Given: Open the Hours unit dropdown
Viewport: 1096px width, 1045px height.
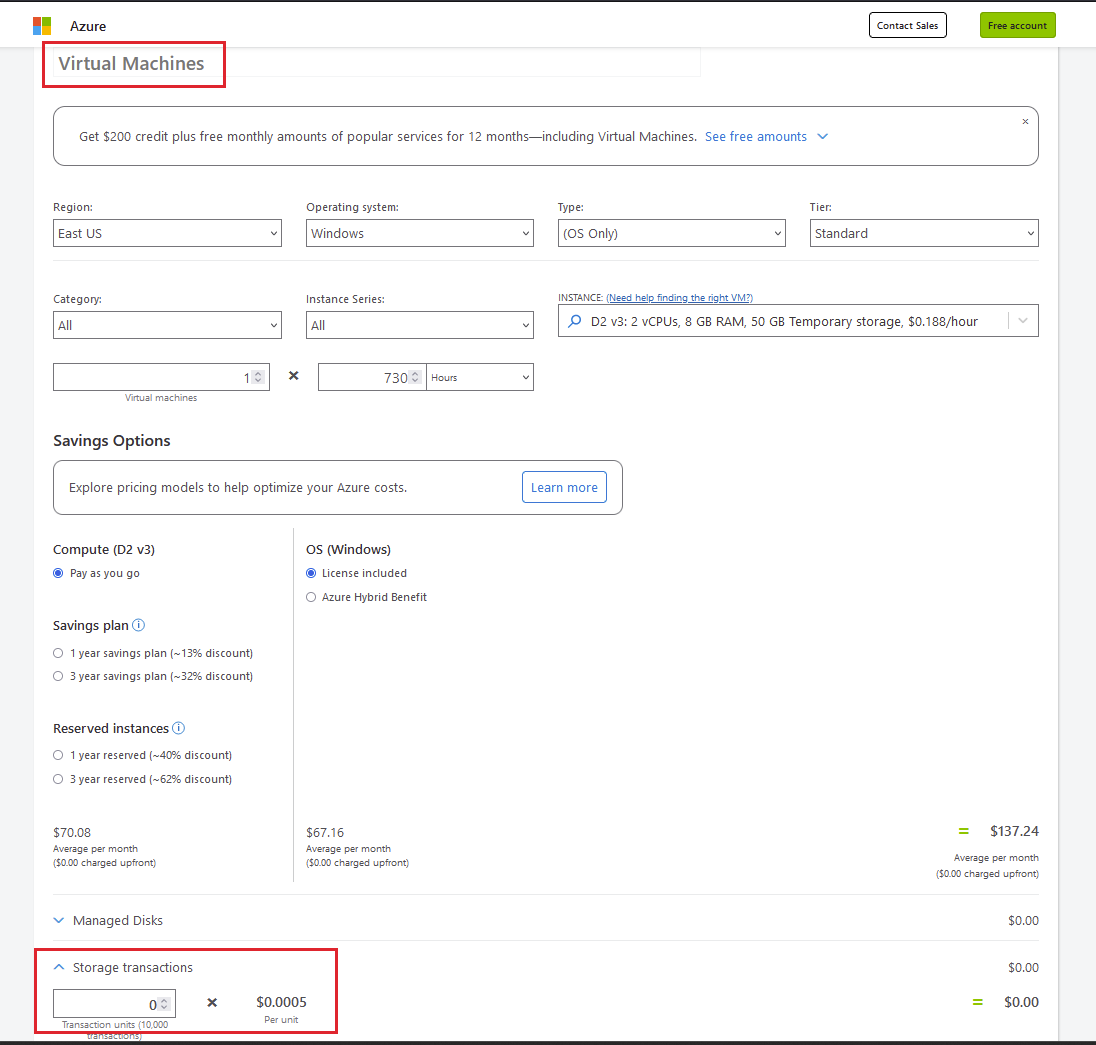Looking at the screenshot, I should pyautogui.click(x=480, y=377).
